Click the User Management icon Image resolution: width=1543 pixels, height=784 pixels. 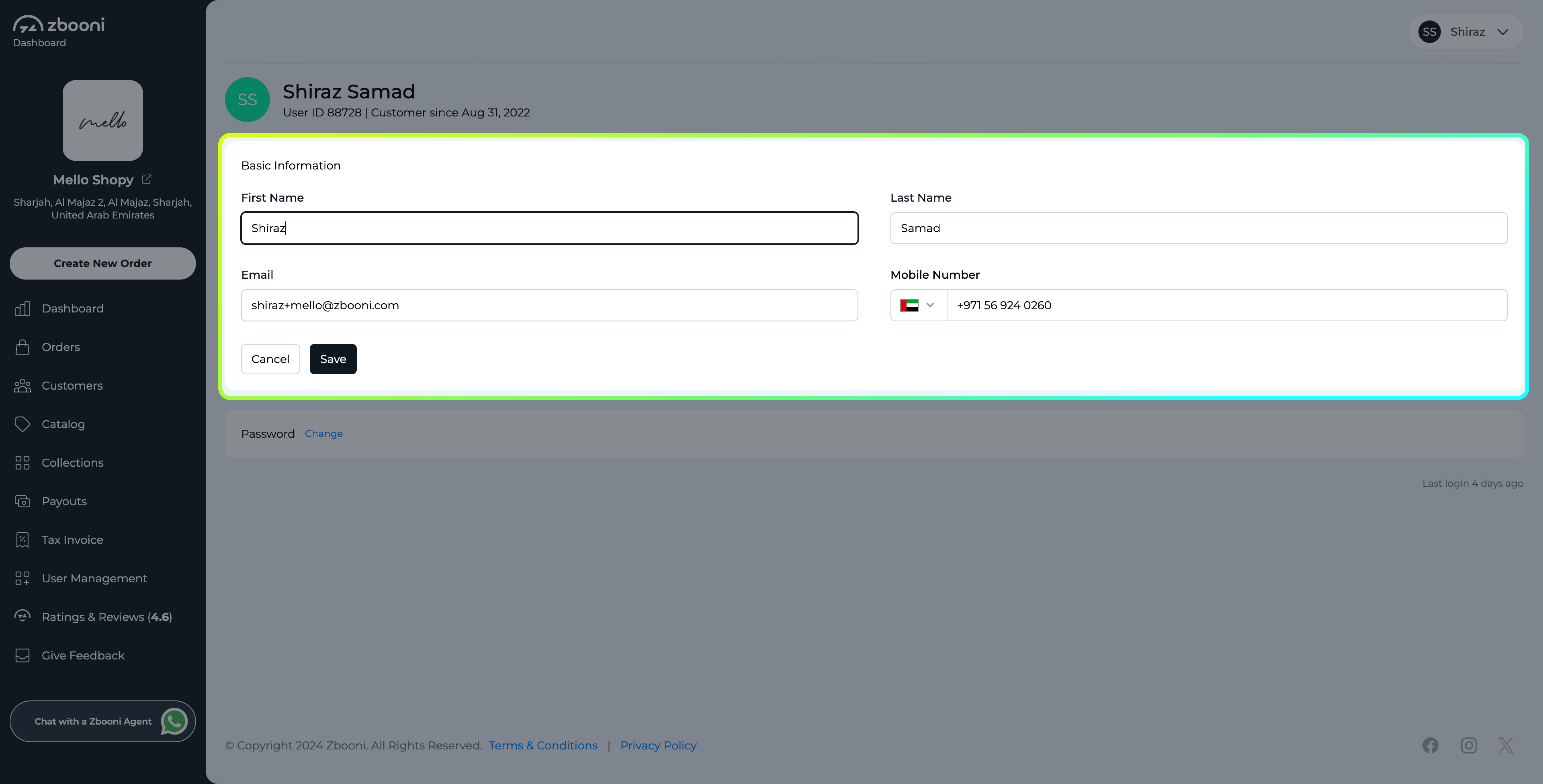coord(23,578)
